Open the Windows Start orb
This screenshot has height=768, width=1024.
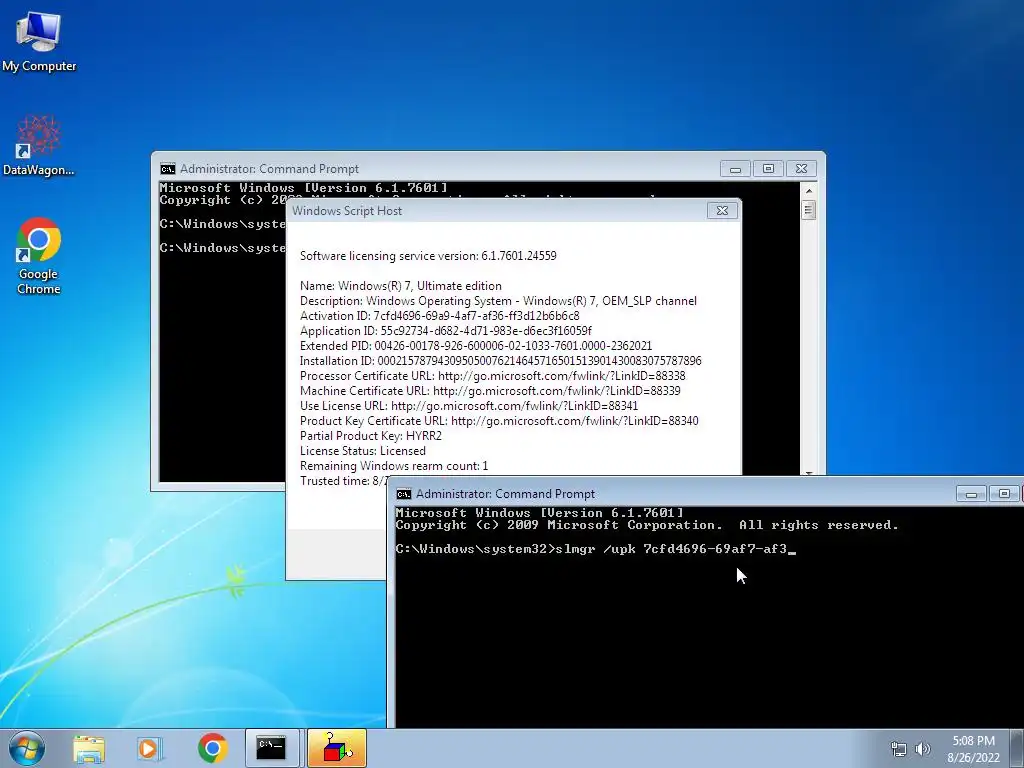click(26, 748)
